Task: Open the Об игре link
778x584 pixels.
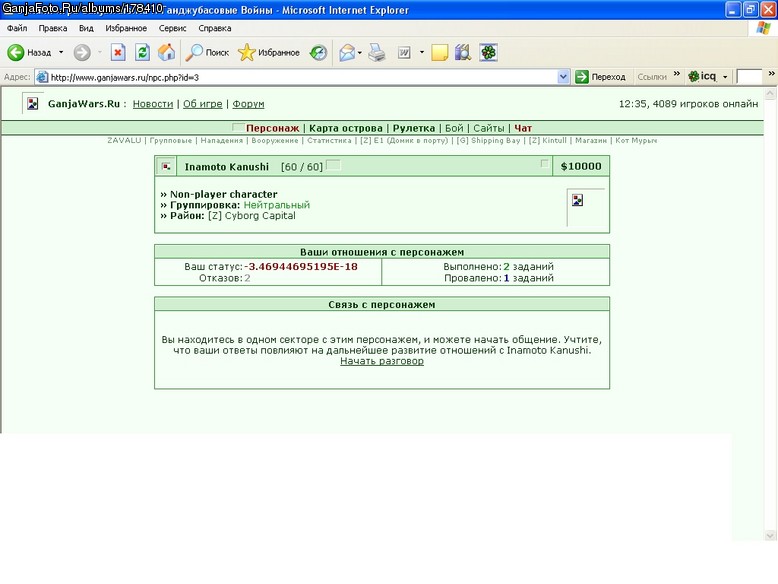Action: (x=202, y=104)
